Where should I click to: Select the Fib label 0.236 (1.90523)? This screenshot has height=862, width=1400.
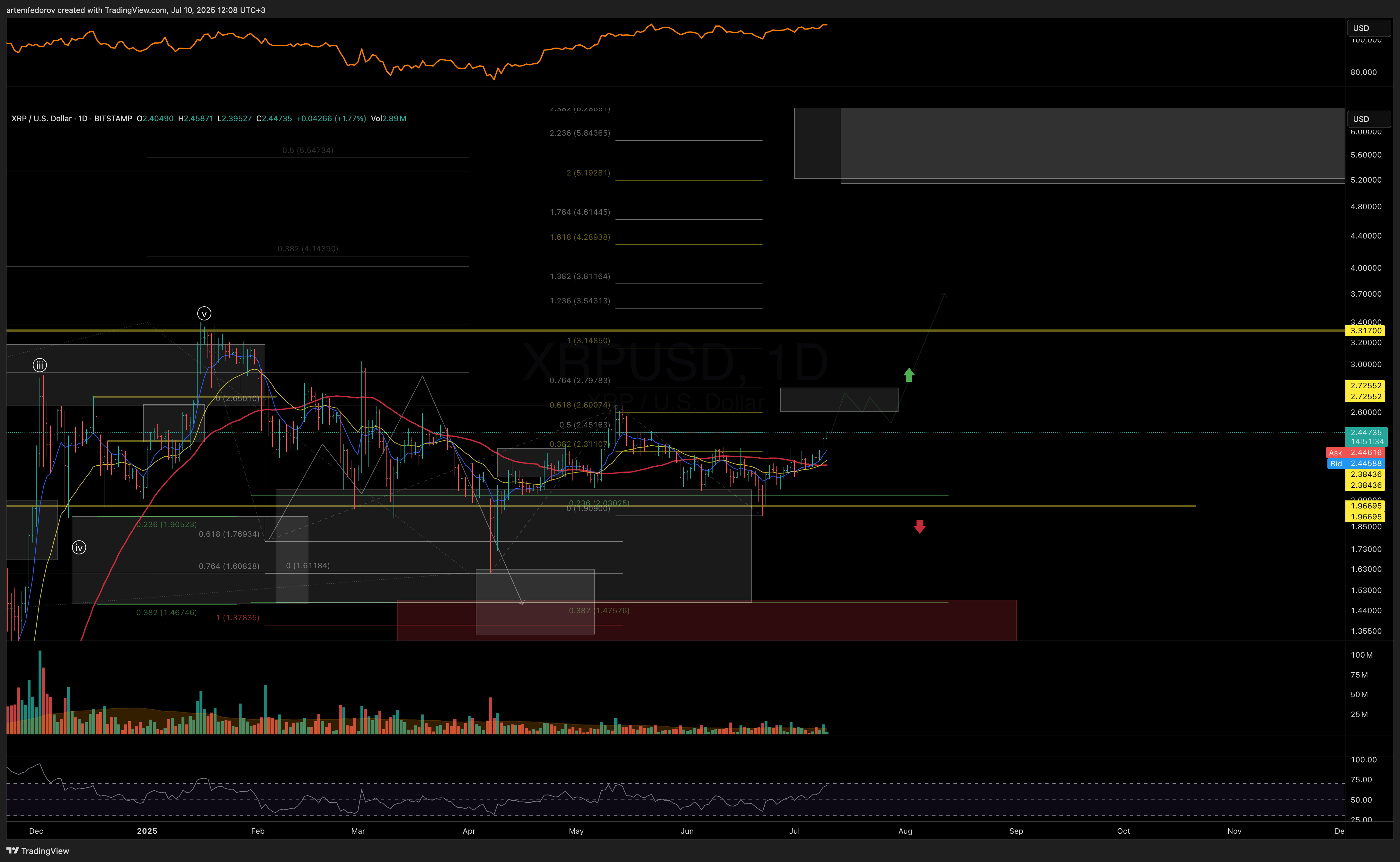point(166,525)
